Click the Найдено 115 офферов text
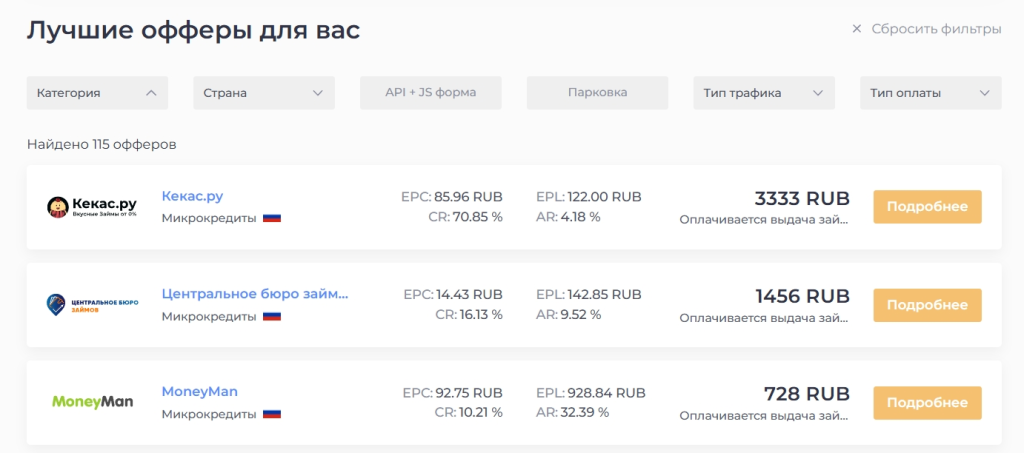The image size is (1024, 453). 101,145
